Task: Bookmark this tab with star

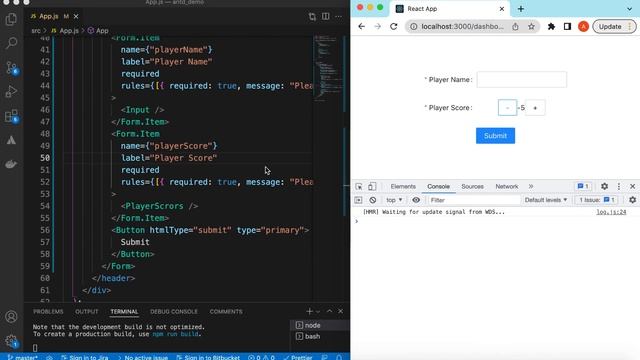Action: click(x=531, y=27)
